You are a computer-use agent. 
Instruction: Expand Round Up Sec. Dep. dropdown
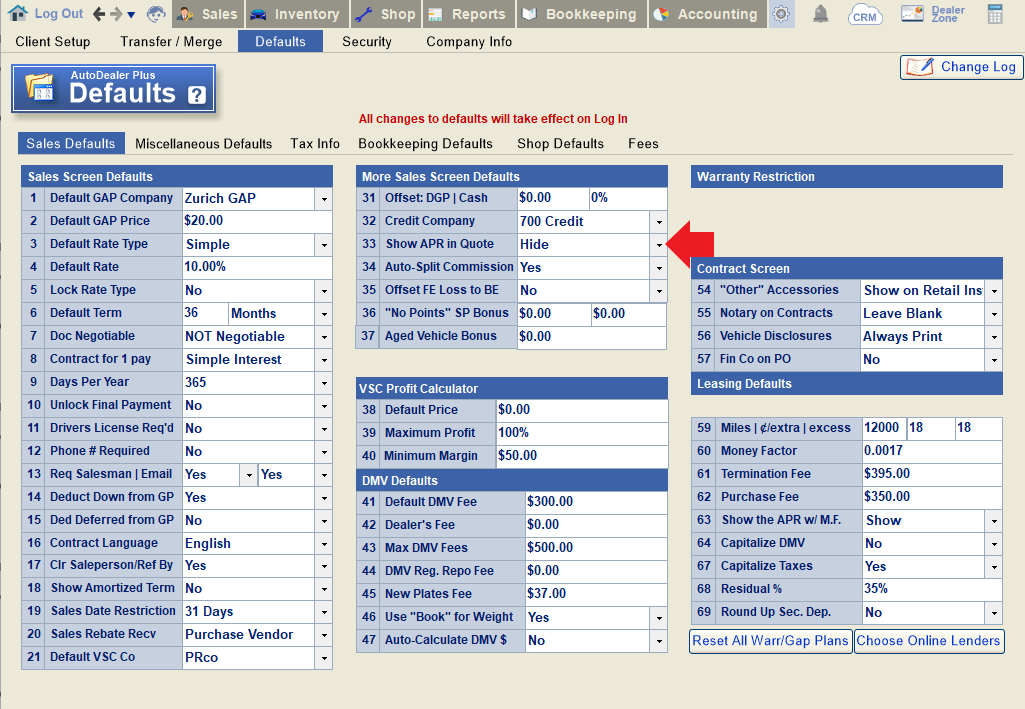[x=994, y=613]
